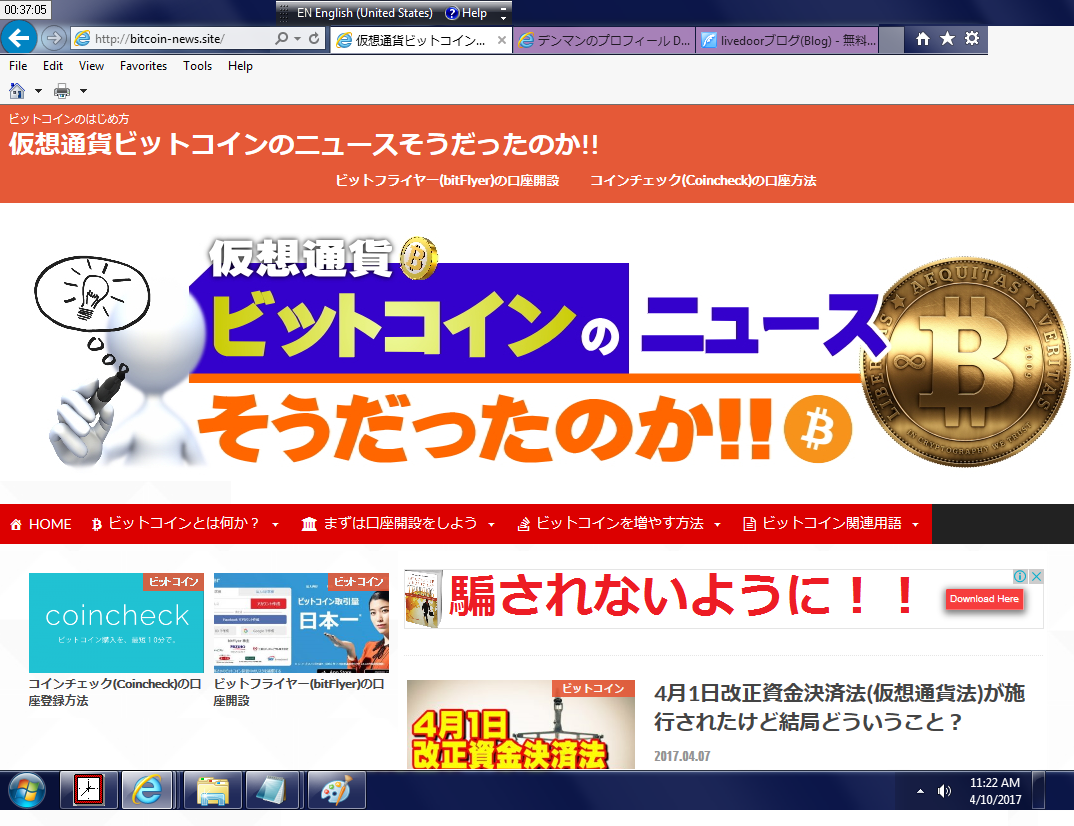Click the volume speaker tray icon
The height and width of the screenshot is (826, 1074).
[x=945, y=791]
